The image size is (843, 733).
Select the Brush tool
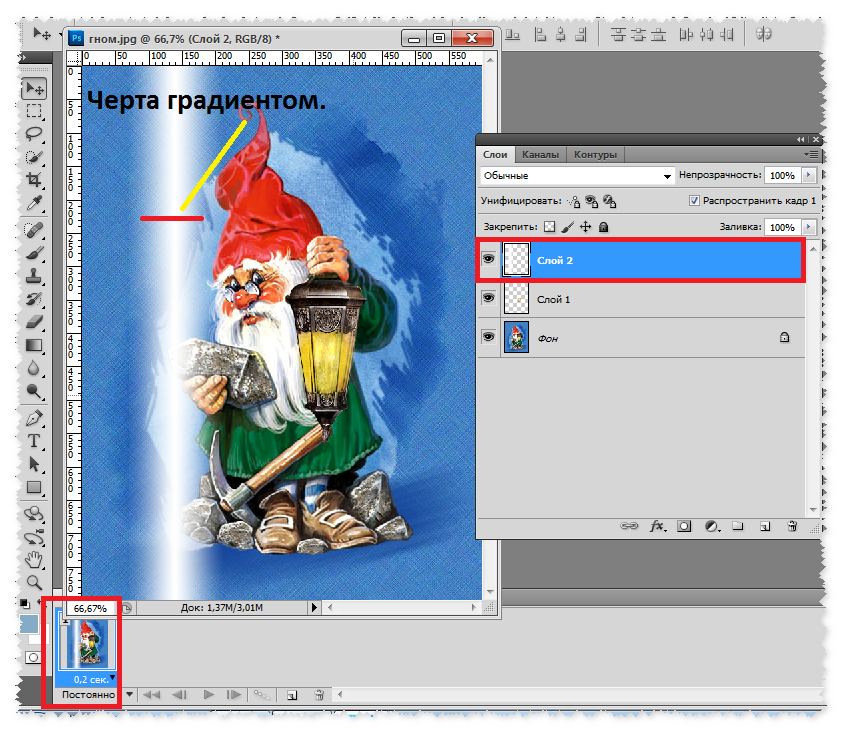click(x=34, y=253)
